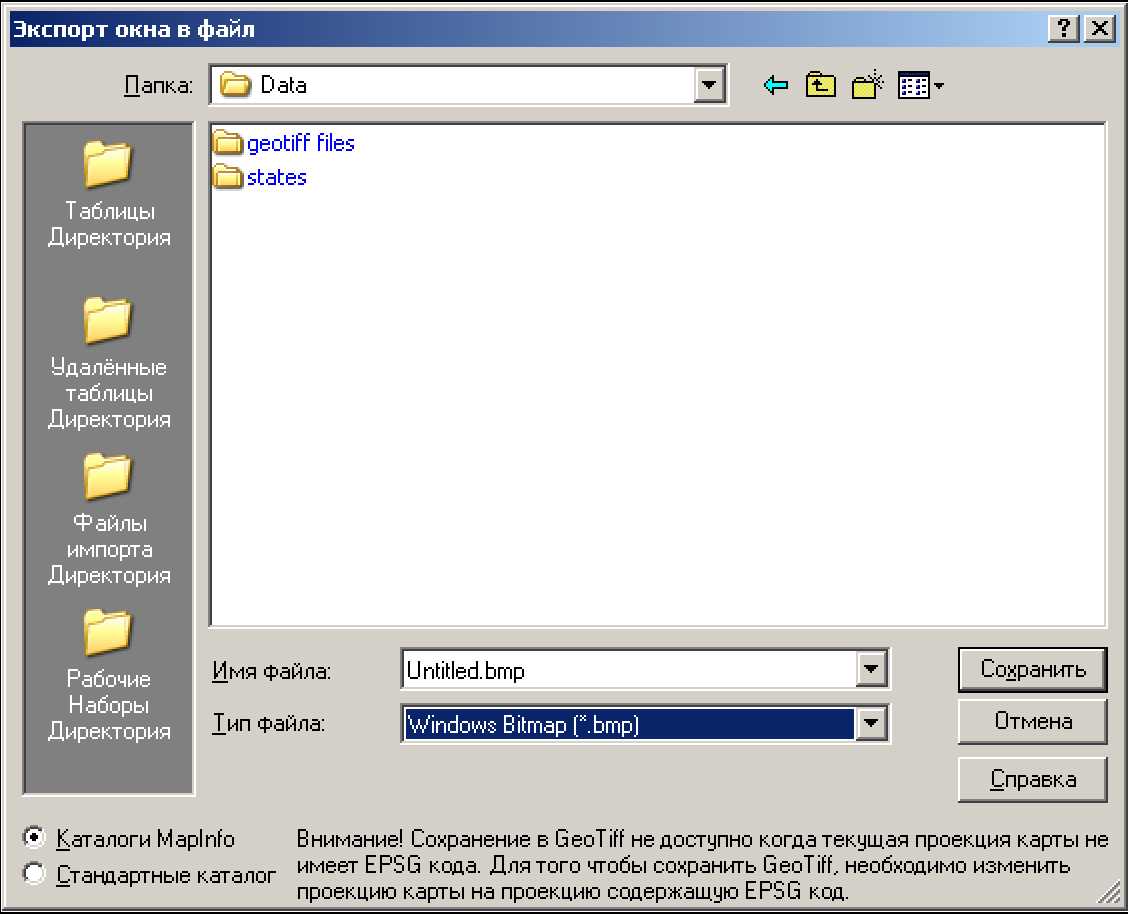This screenshot has height=914, width=1128.
Task: Click the Untitled.bmp file name field
Action: pyautogui.click(x=628, y=670)
